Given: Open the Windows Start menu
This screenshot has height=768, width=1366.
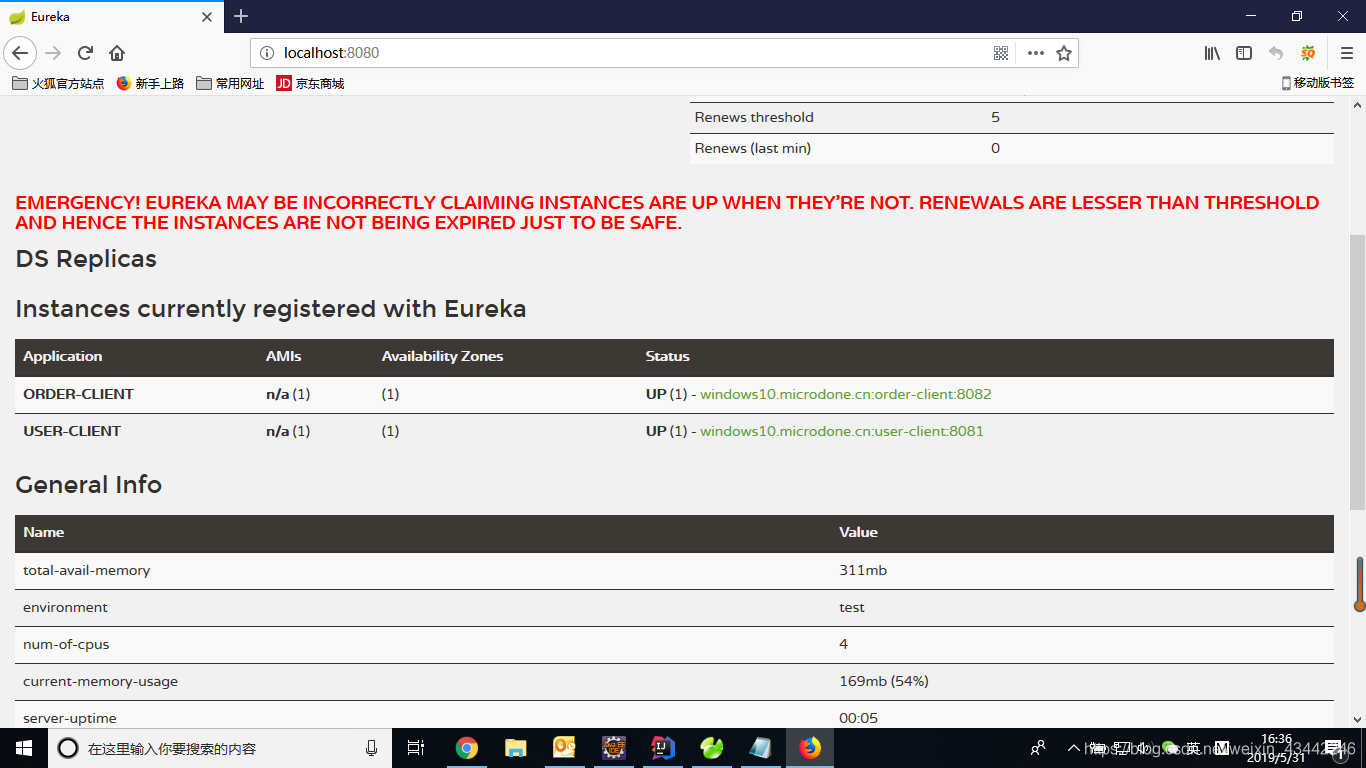Looking at the screenshot, I should (x=24, y=748).
